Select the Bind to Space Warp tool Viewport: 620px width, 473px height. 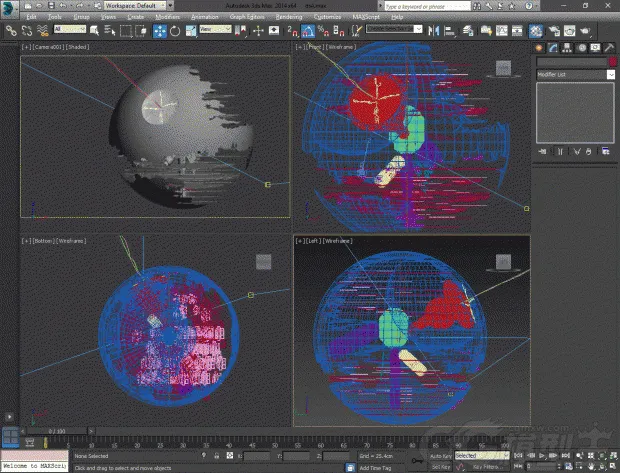[42, 31]
